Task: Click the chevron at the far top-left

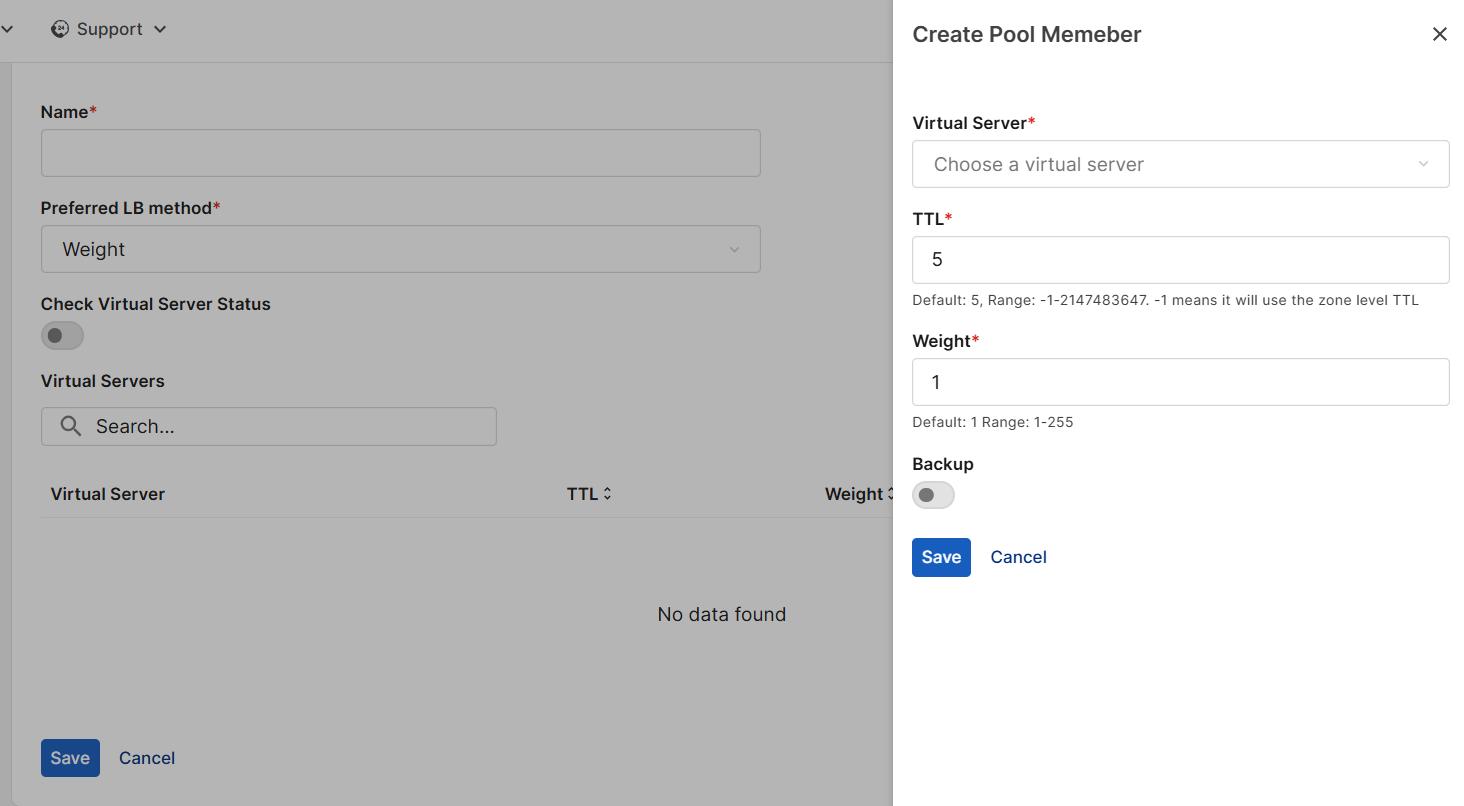Action: coord(9,28)
